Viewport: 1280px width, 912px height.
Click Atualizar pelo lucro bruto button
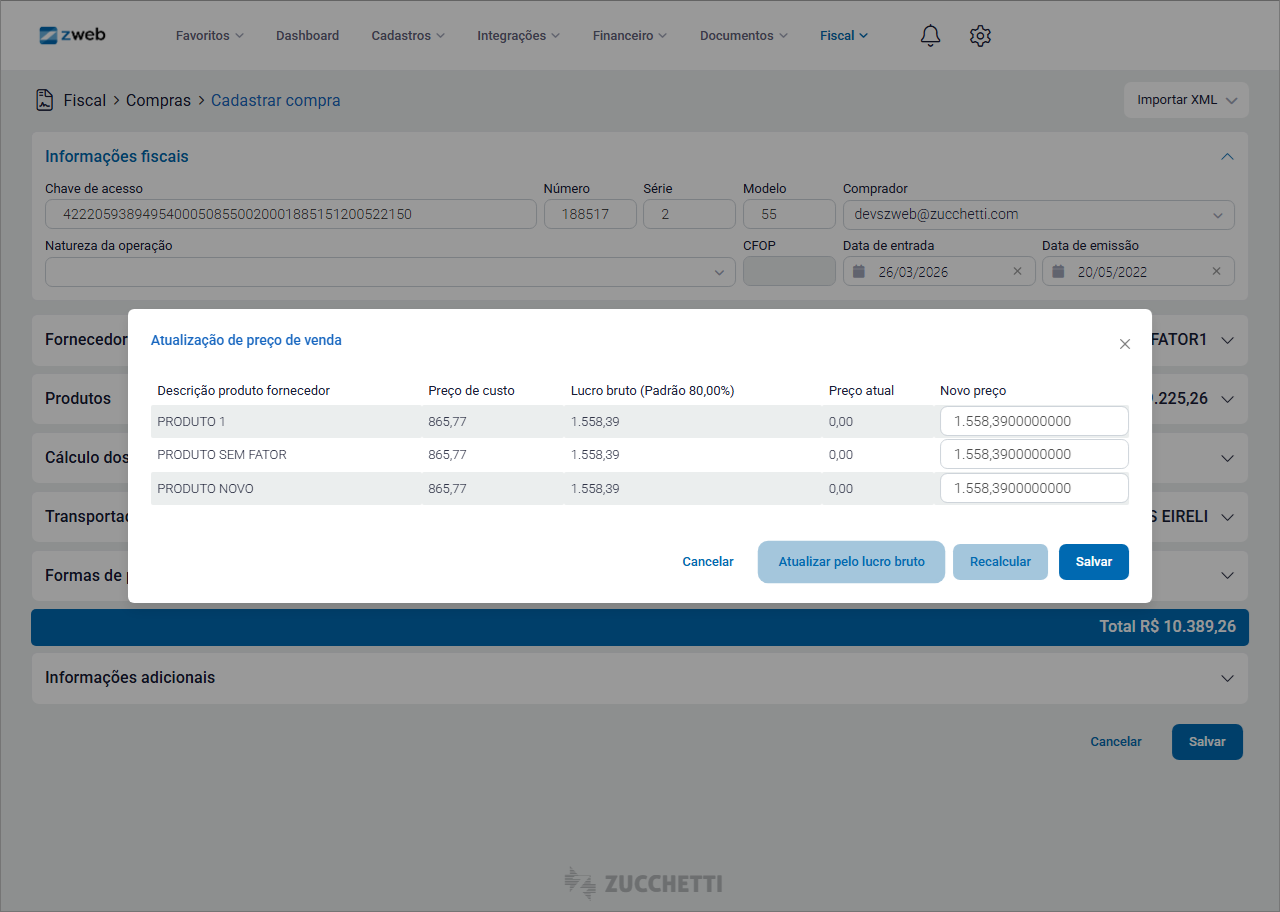pos(851,562)
